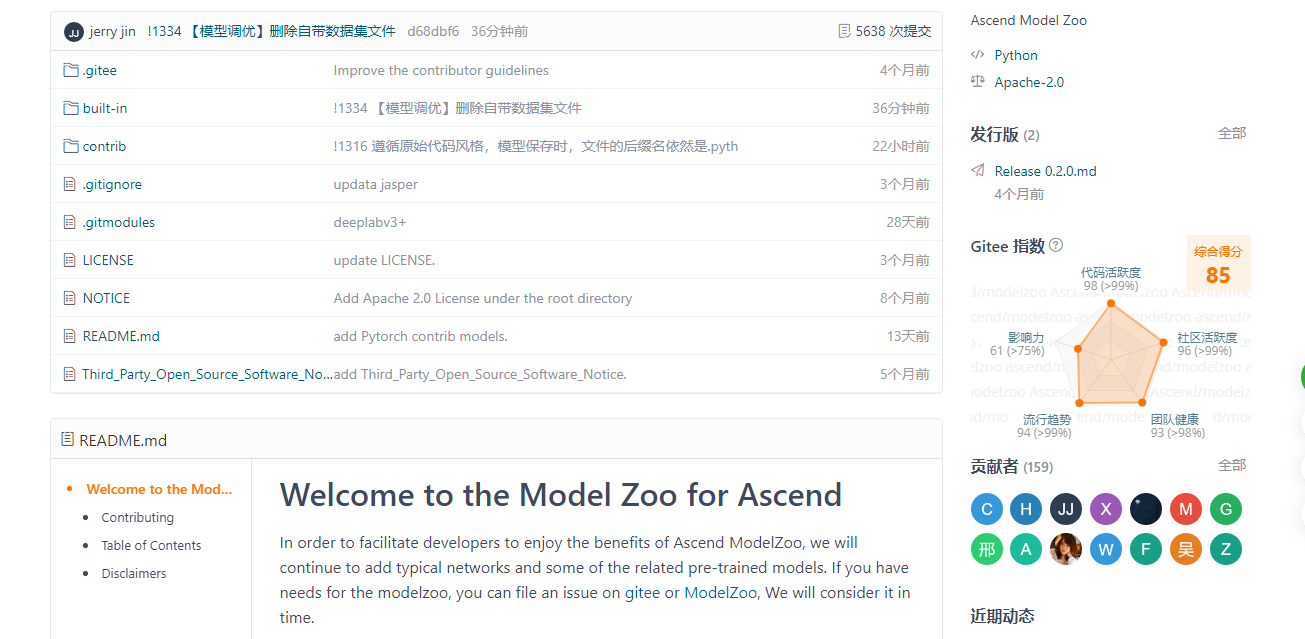Open README.md in the file list

click(121, 336)
